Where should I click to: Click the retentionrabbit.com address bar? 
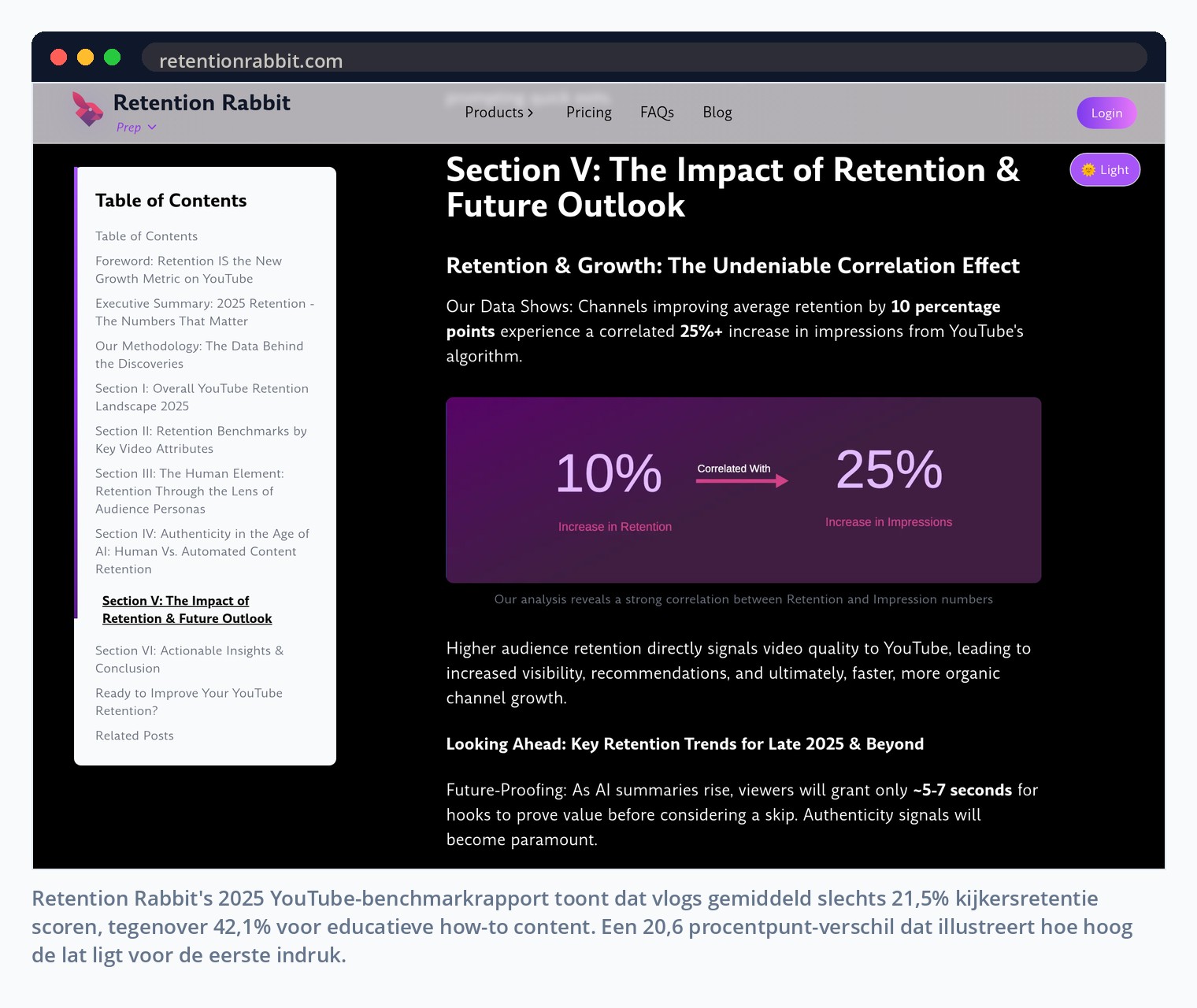[x=644, y=59]
